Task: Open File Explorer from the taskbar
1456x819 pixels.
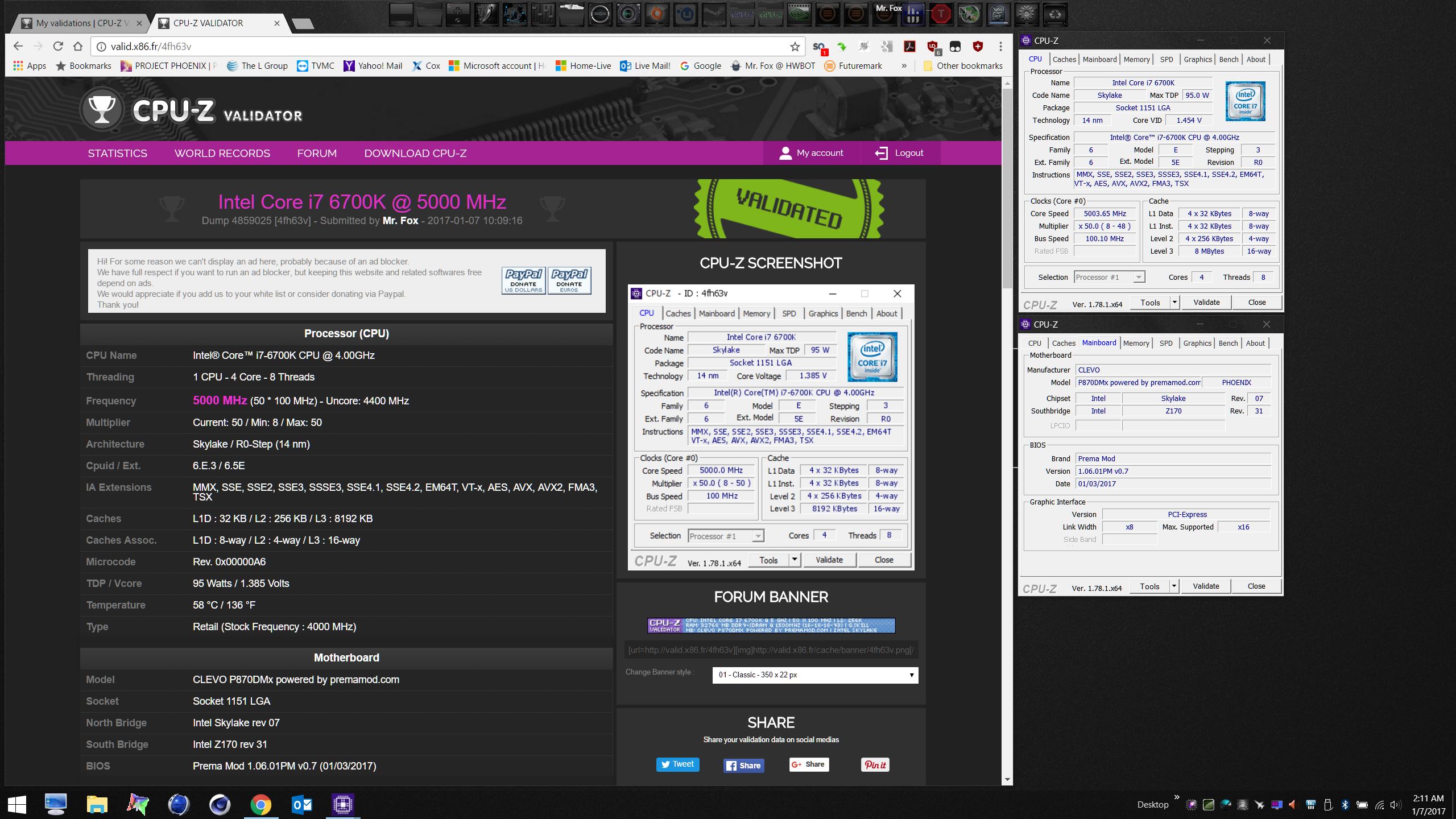Action: tap(97, 804)
